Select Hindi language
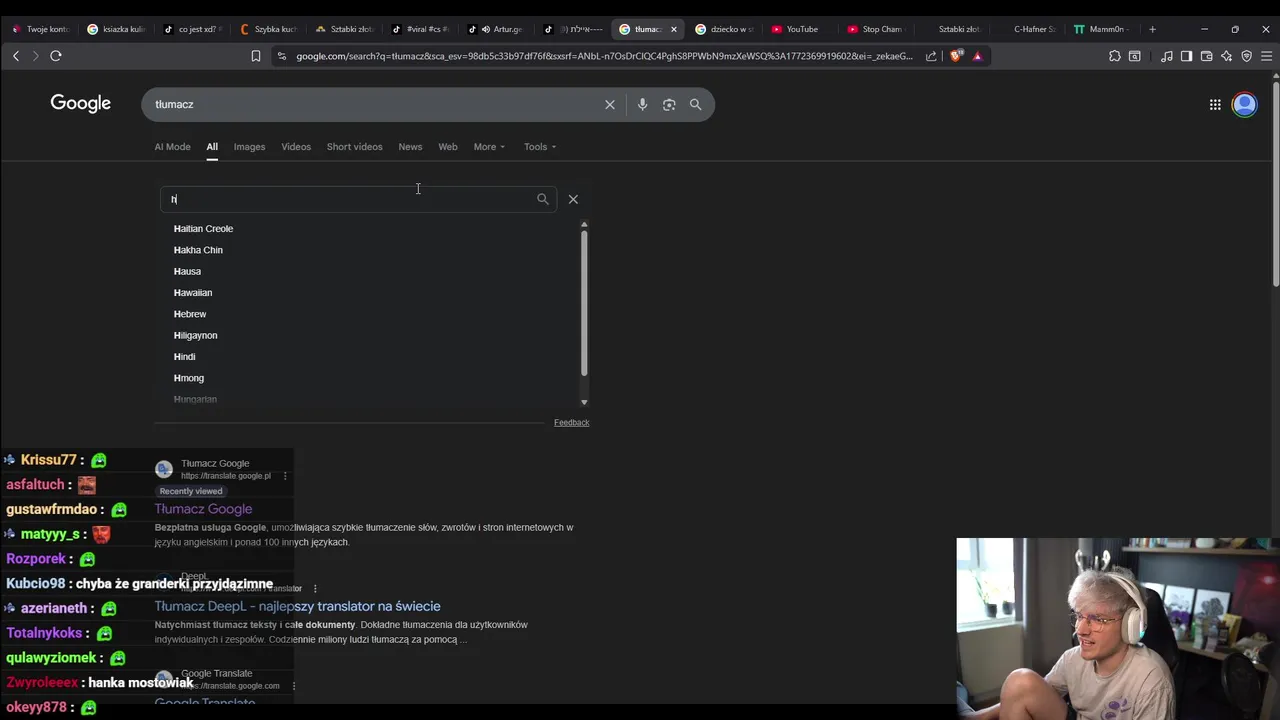1280x720 pixels. [x=184, y=357]
